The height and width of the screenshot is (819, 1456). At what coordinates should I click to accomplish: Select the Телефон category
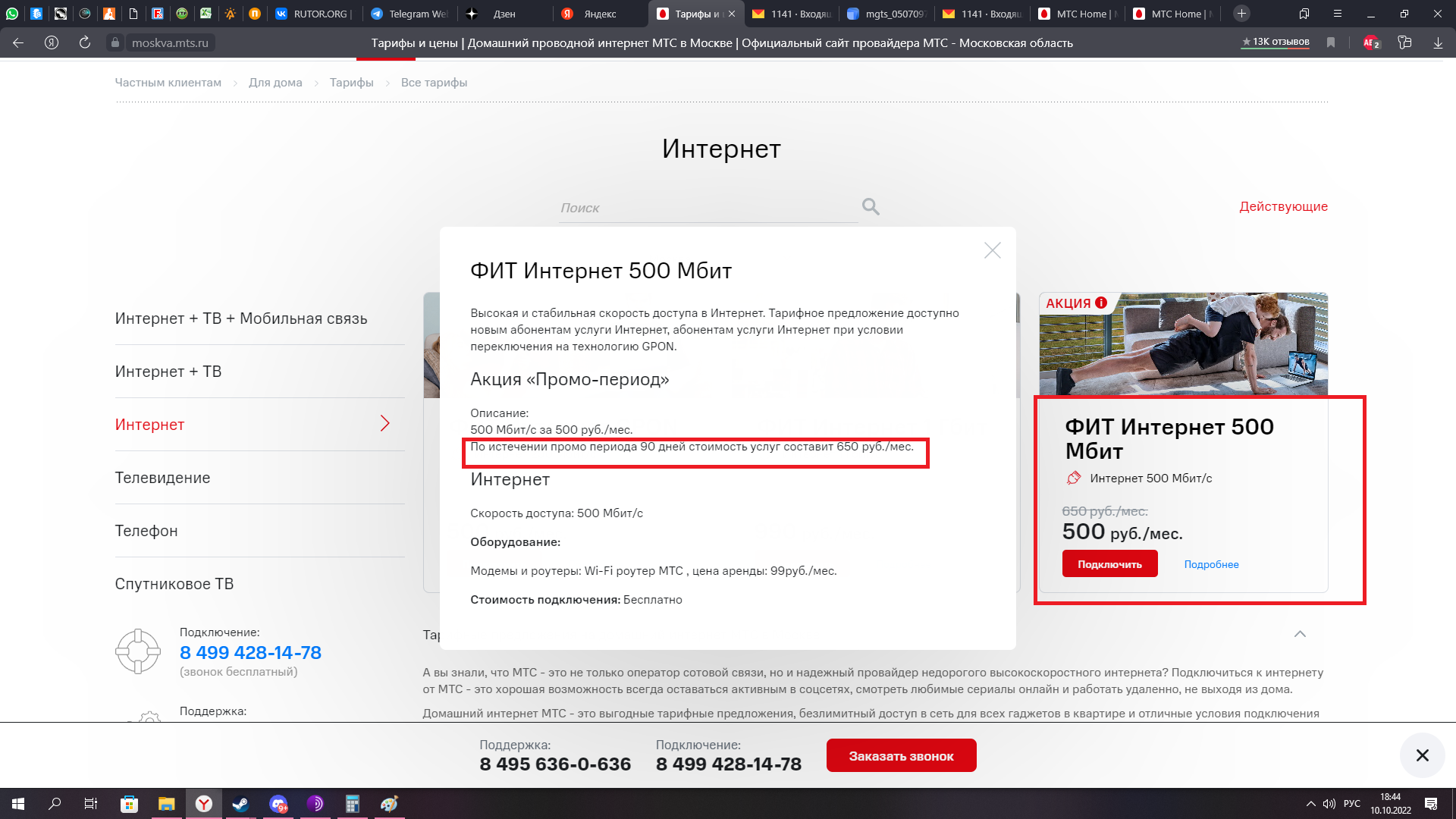146,531
